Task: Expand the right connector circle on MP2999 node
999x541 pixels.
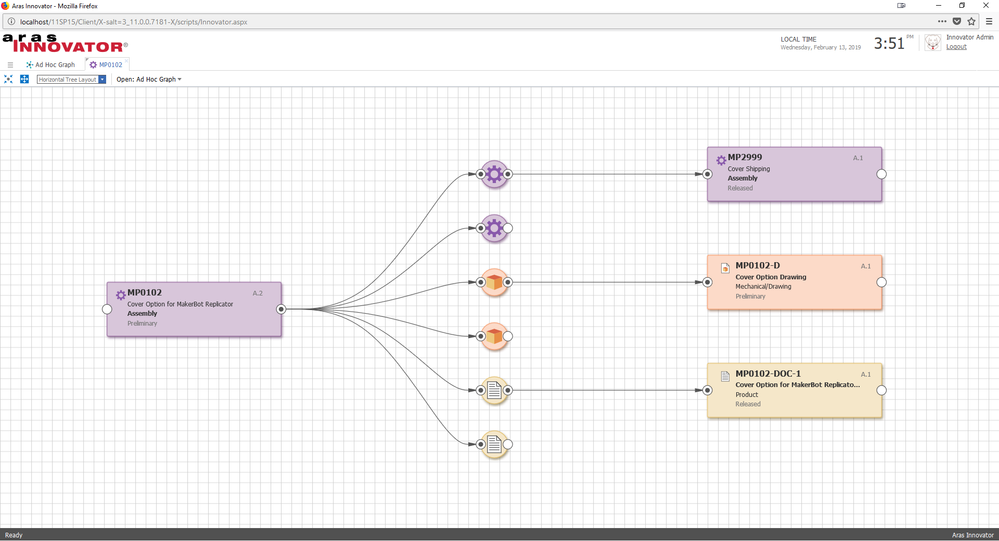Action: tap(881, 174)
